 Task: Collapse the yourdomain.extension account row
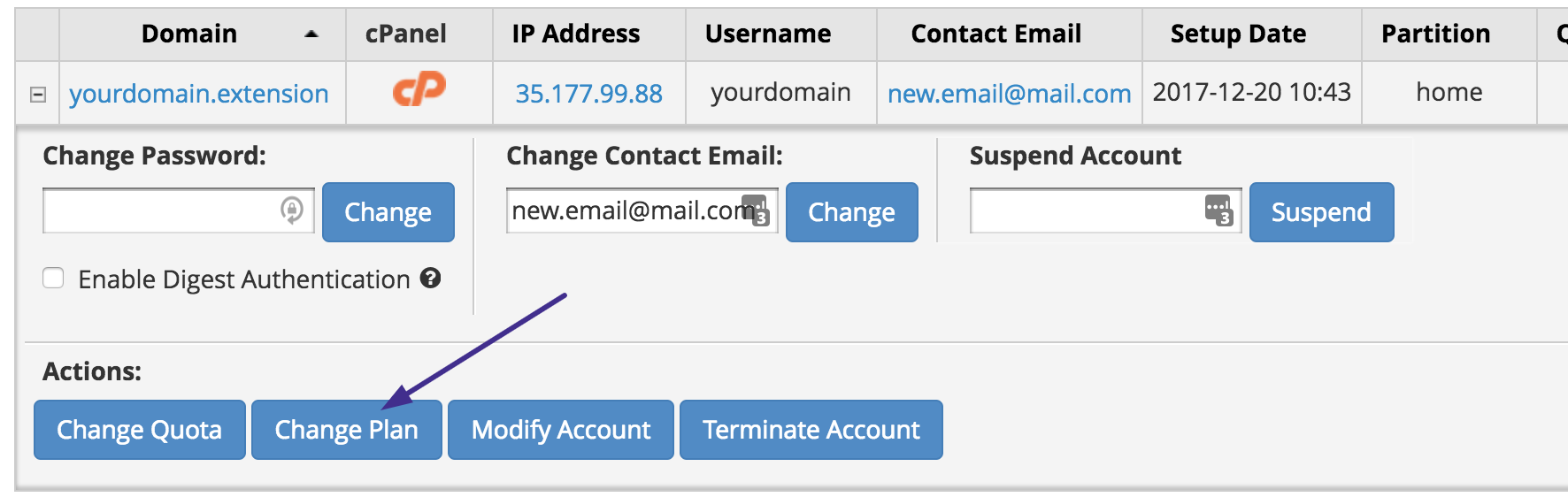(38, 94)
